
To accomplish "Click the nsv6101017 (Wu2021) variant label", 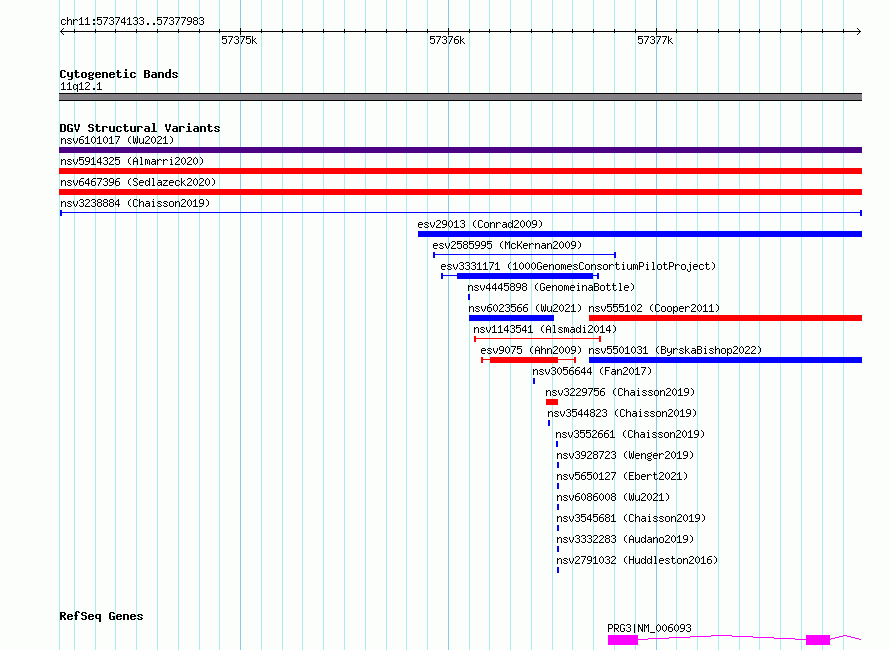I will (x=117, y=140).
